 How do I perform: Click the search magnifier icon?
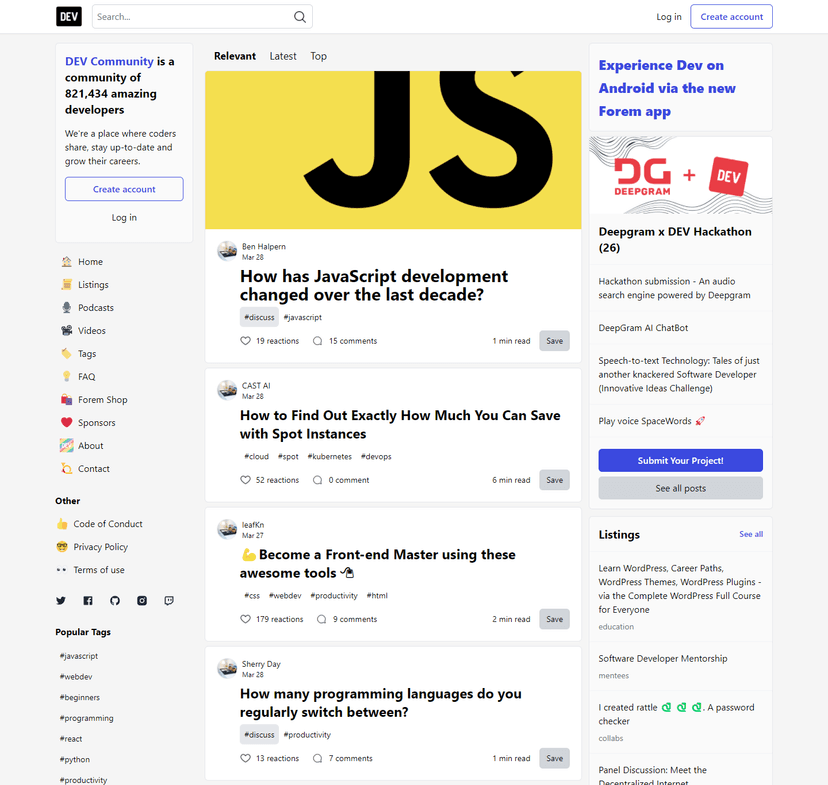299,17
